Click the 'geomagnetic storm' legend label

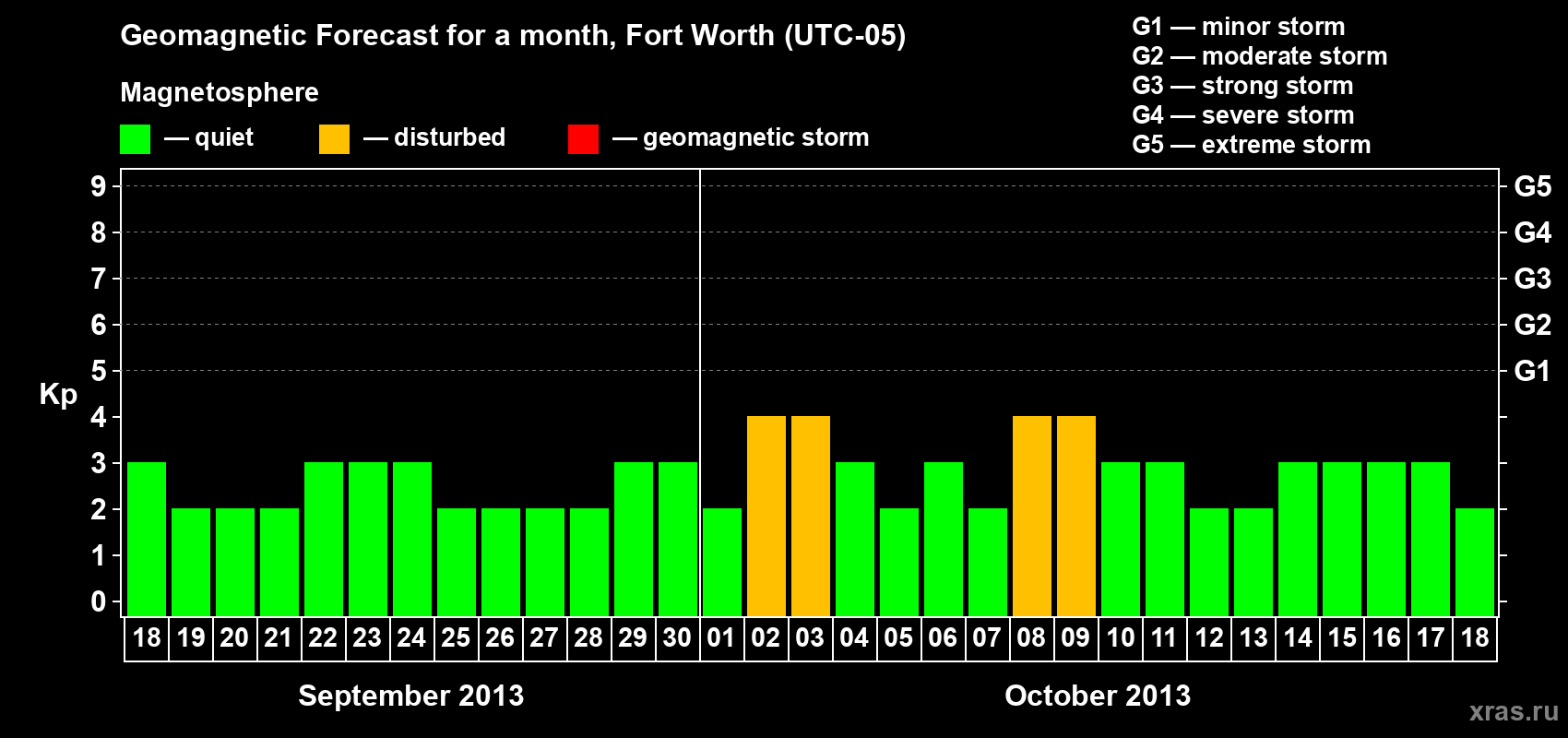click(x=756, y=137)
